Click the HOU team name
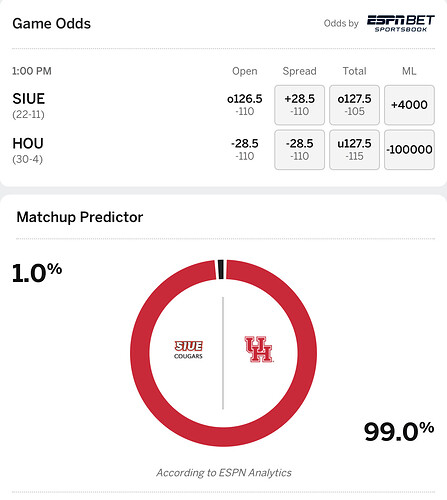447x500 pixels. click(x=28, y=144)
